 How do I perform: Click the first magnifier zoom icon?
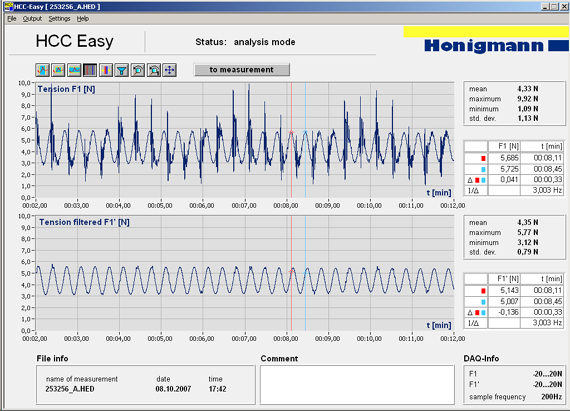[x=138, y=70]
